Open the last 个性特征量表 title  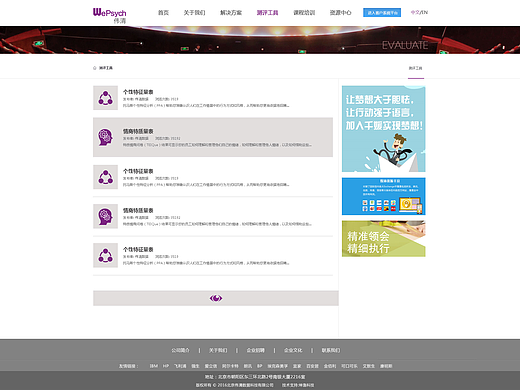(x=138, y=249)
